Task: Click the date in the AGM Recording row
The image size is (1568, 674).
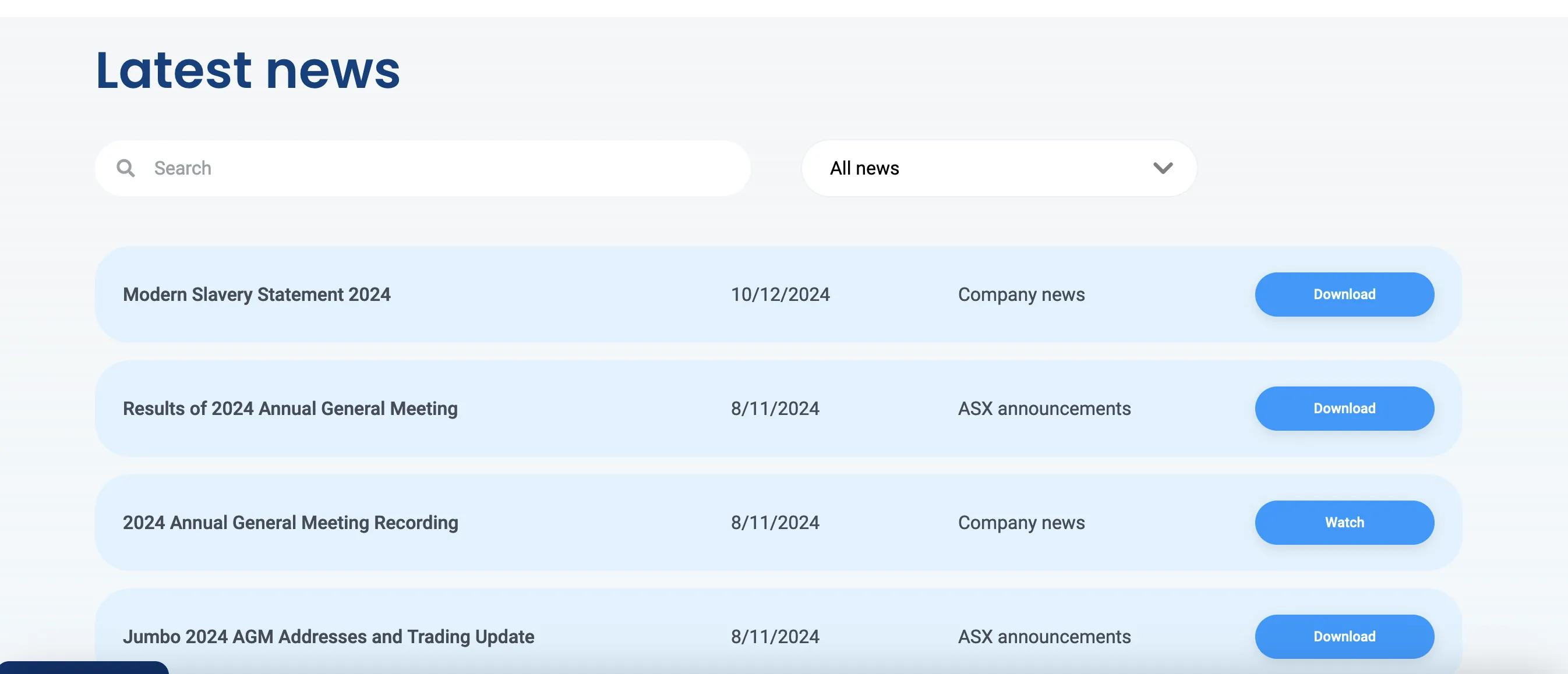Action: point(775,523)
